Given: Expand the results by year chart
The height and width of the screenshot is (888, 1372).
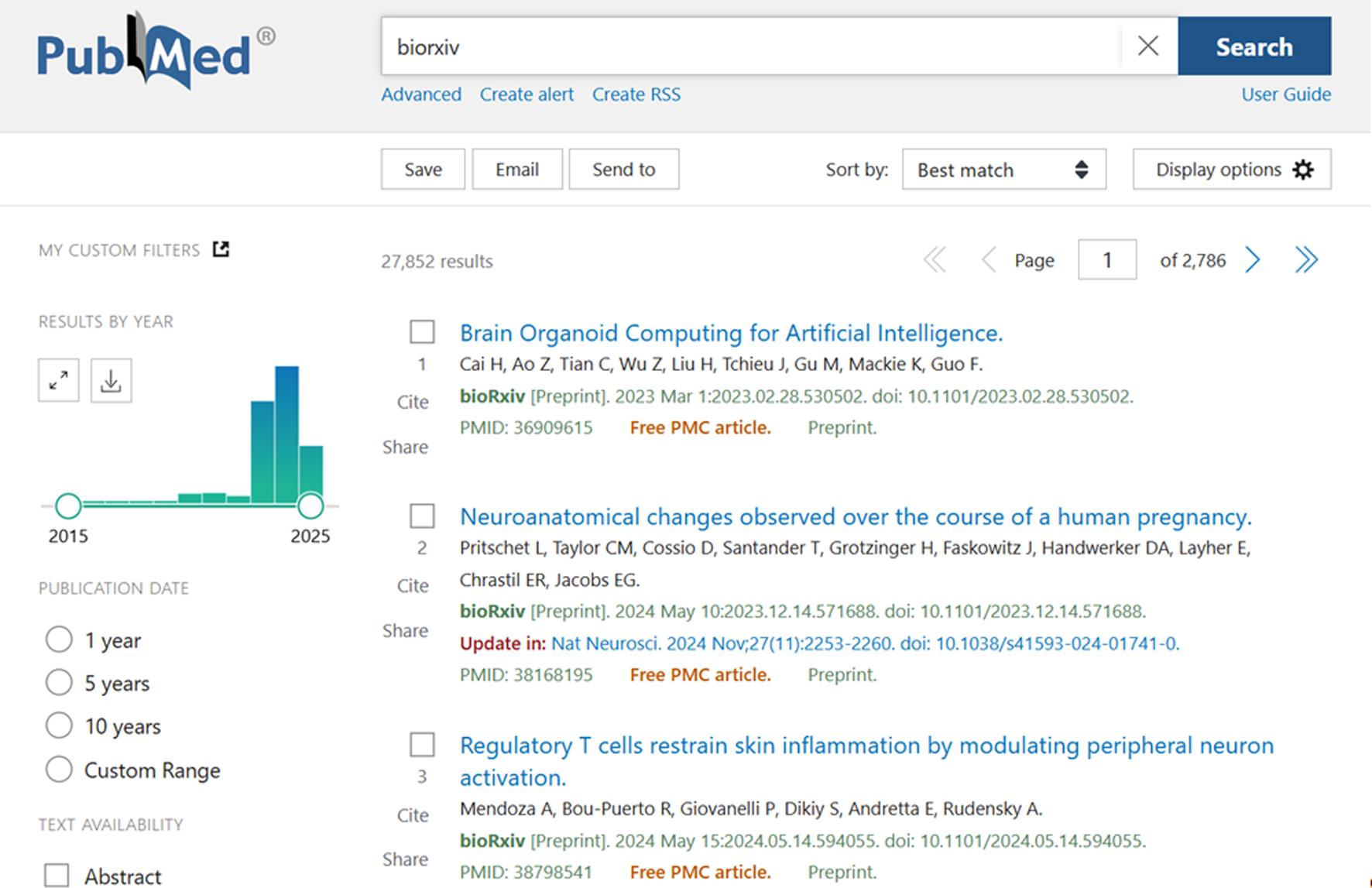Looking at the screenshot, I should (59, 380).
